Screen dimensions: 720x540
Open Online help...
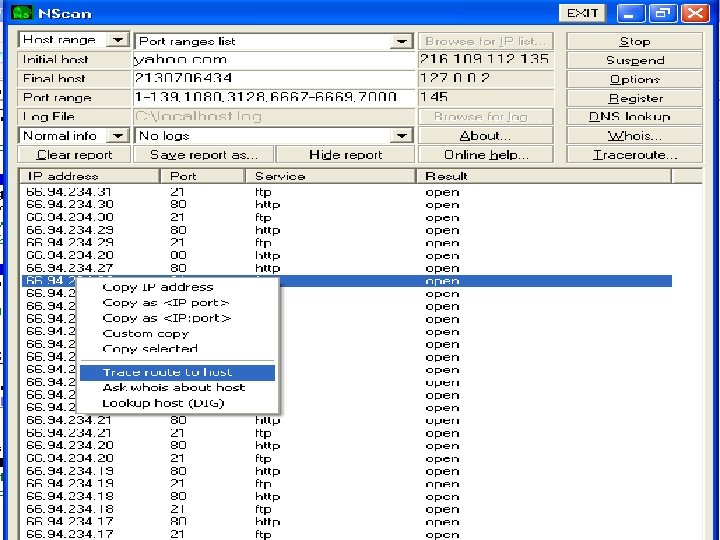485,154
